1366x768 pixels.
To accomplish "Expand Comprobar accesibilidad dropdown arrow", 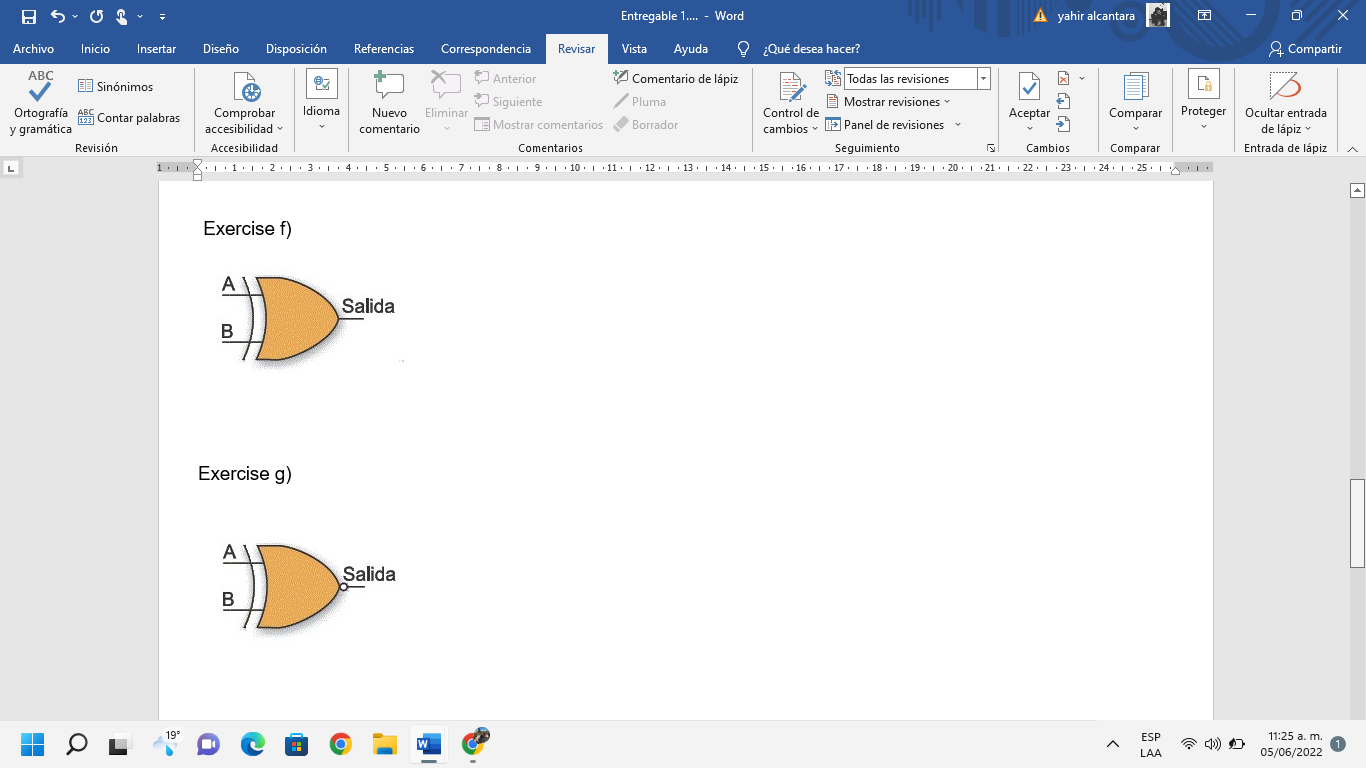I will point(280,129).
